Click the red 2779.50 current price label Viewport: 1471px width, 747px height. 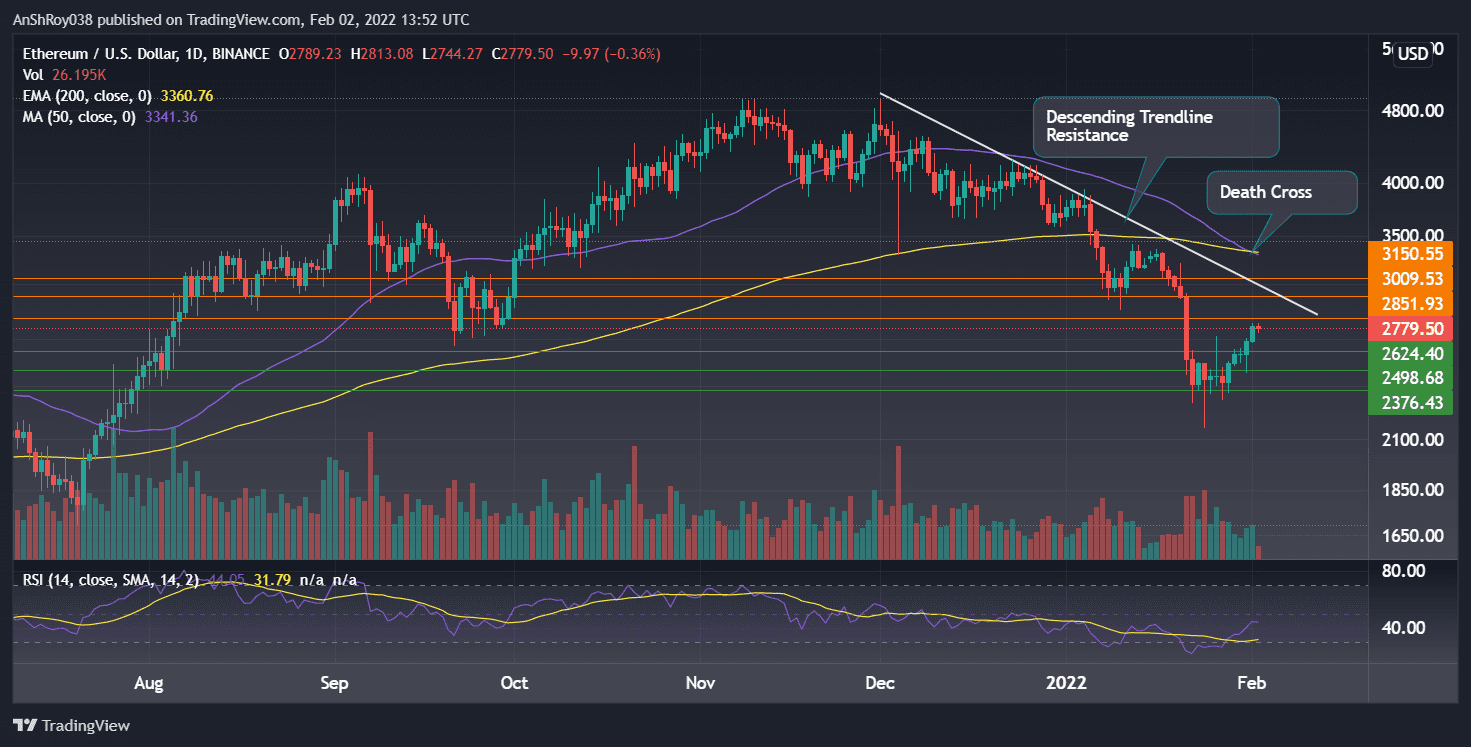[1415, 328]
